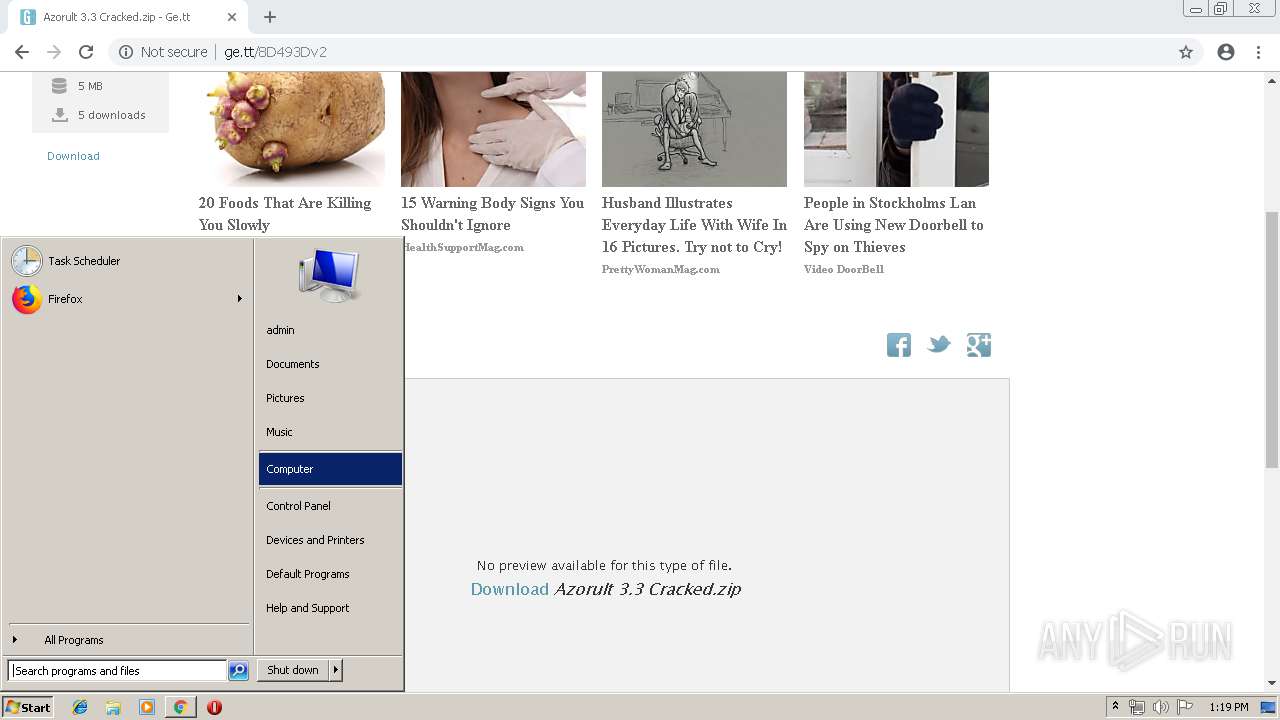Click the sprouting potato ad thumbnail
The image size is (1280, 720).
coord(292,129)
